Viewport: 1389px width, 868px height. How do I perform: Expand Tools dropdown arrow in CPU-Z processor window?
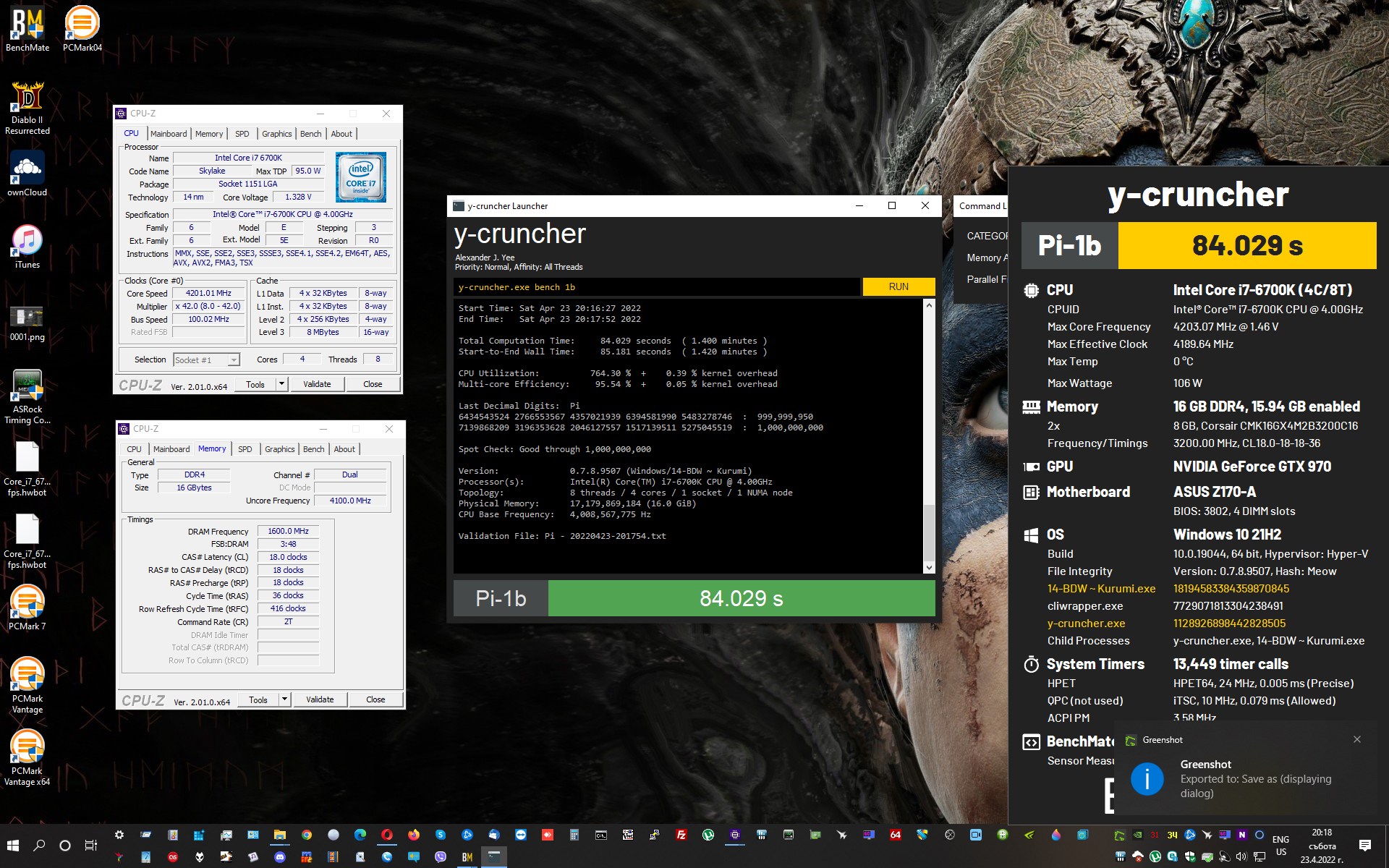tap(281, 384)
